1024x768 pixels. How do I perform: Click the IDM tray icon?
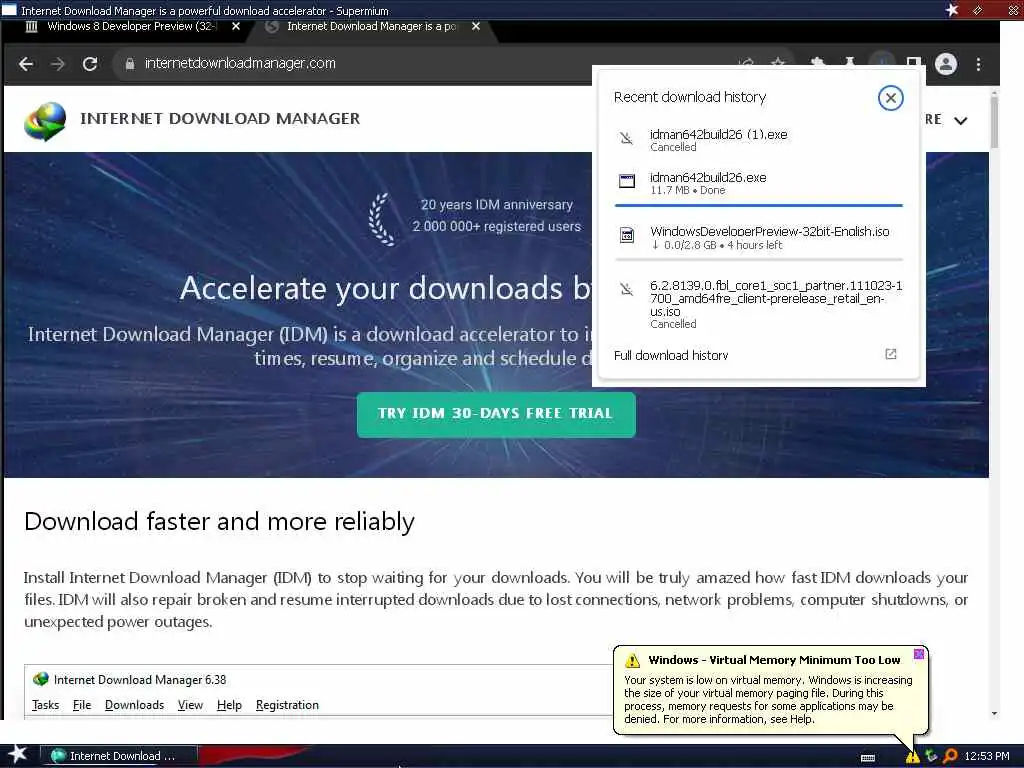931,756
